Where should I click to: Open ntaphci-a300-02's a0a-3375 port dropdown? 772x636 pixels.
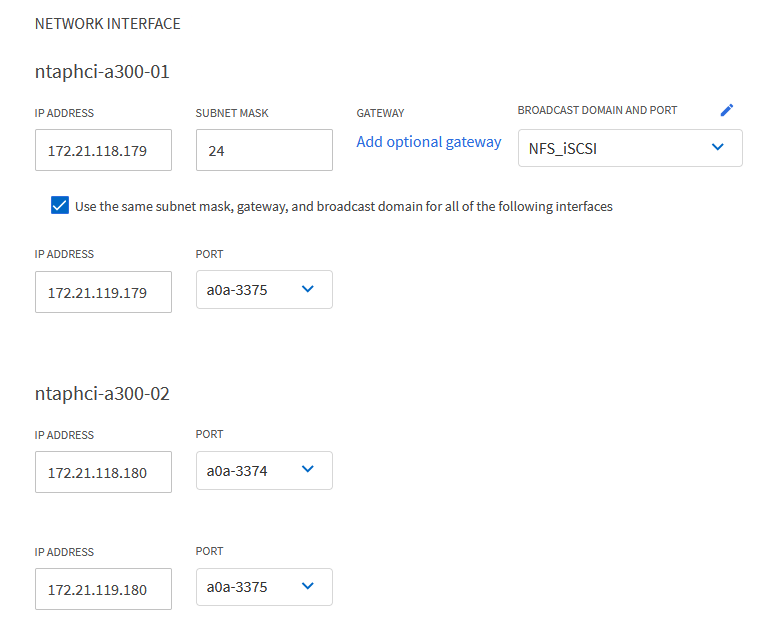click(x=263, y=588)
